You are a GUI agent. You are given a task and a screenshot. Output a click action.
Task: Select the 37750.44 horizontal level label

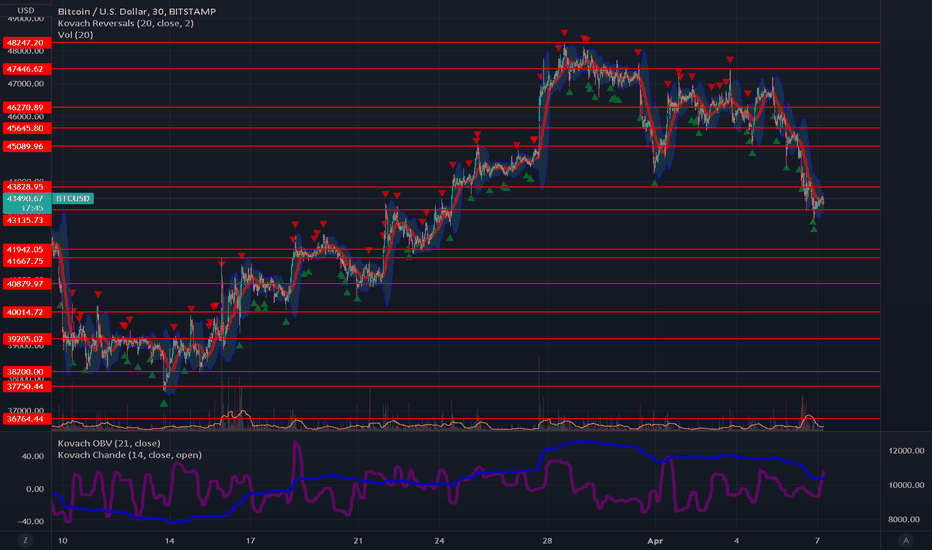click(27, 386)
